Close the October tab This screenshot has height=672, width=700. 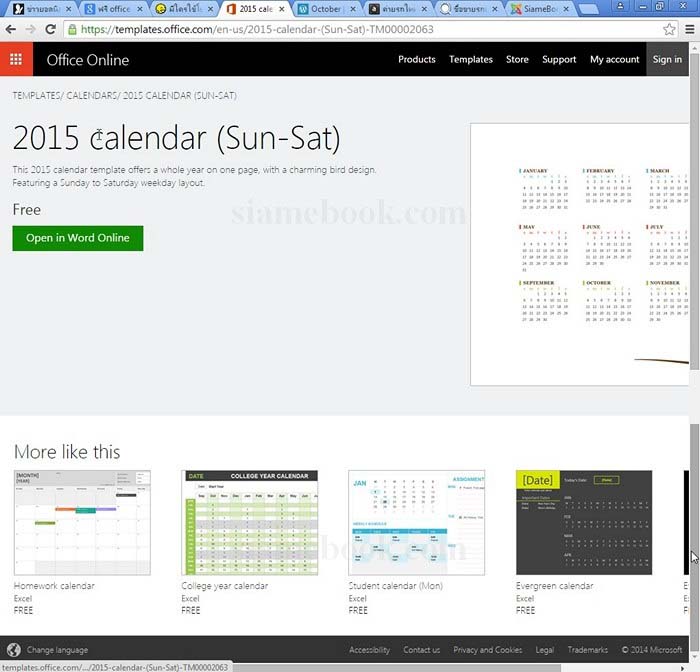click(353, 9)
